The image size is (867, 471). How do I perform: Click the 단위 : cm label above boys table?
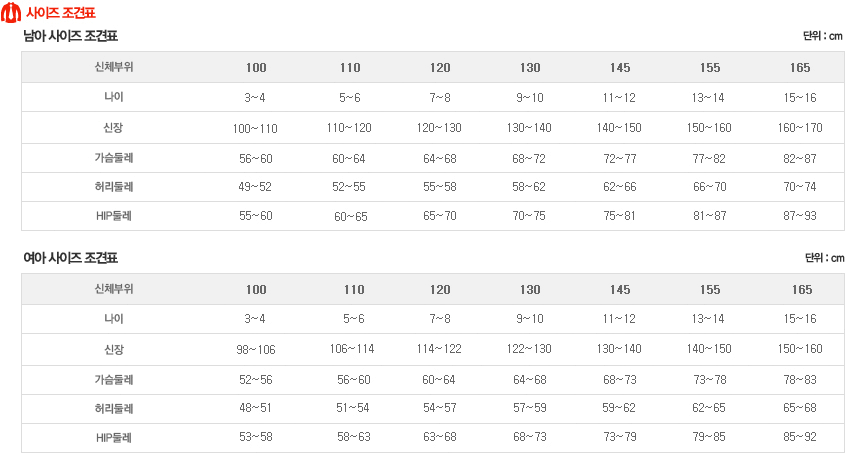(823, 36)
